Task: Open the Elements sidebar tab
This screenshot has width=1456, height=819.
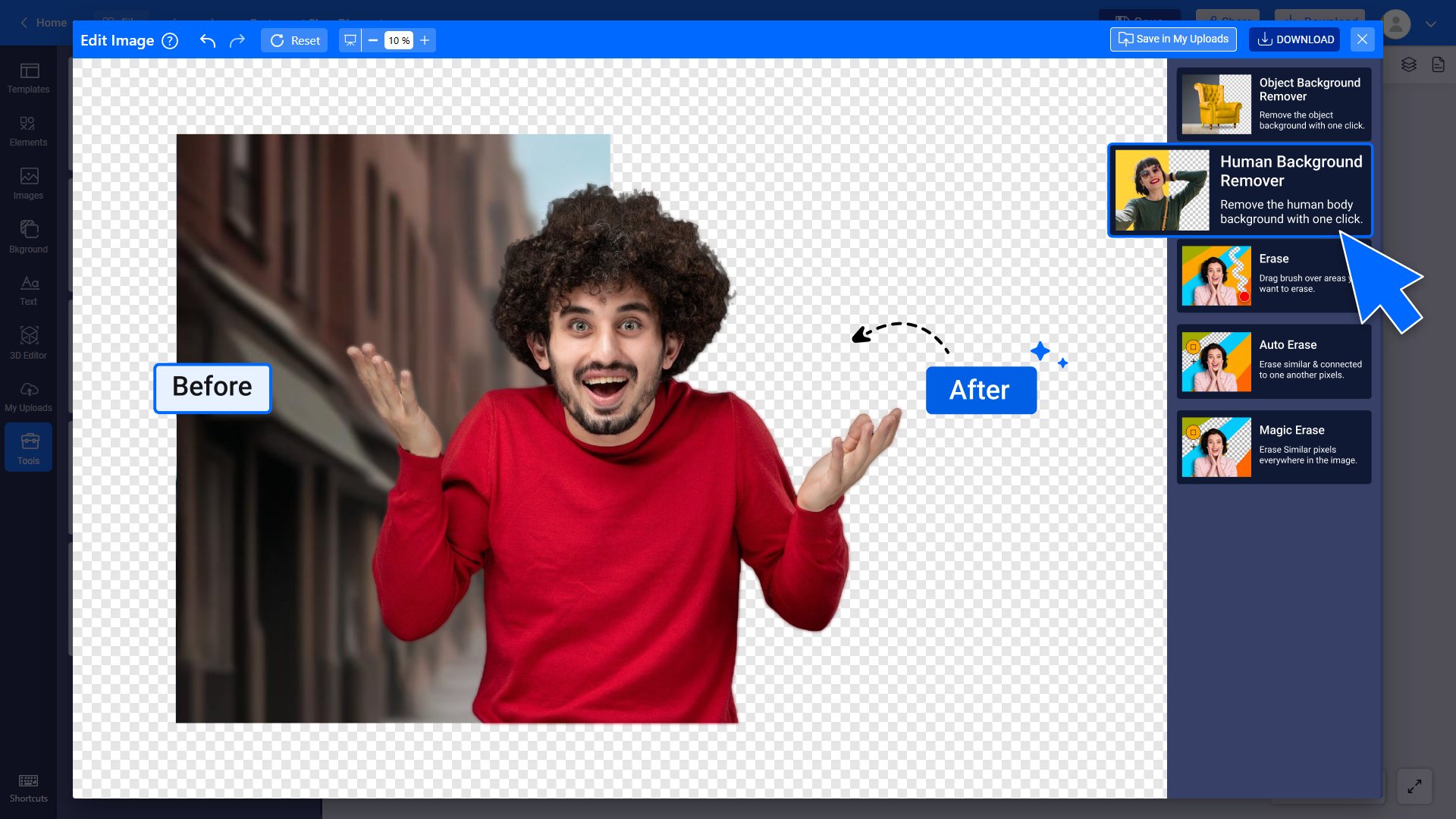Action: [29, 131]
